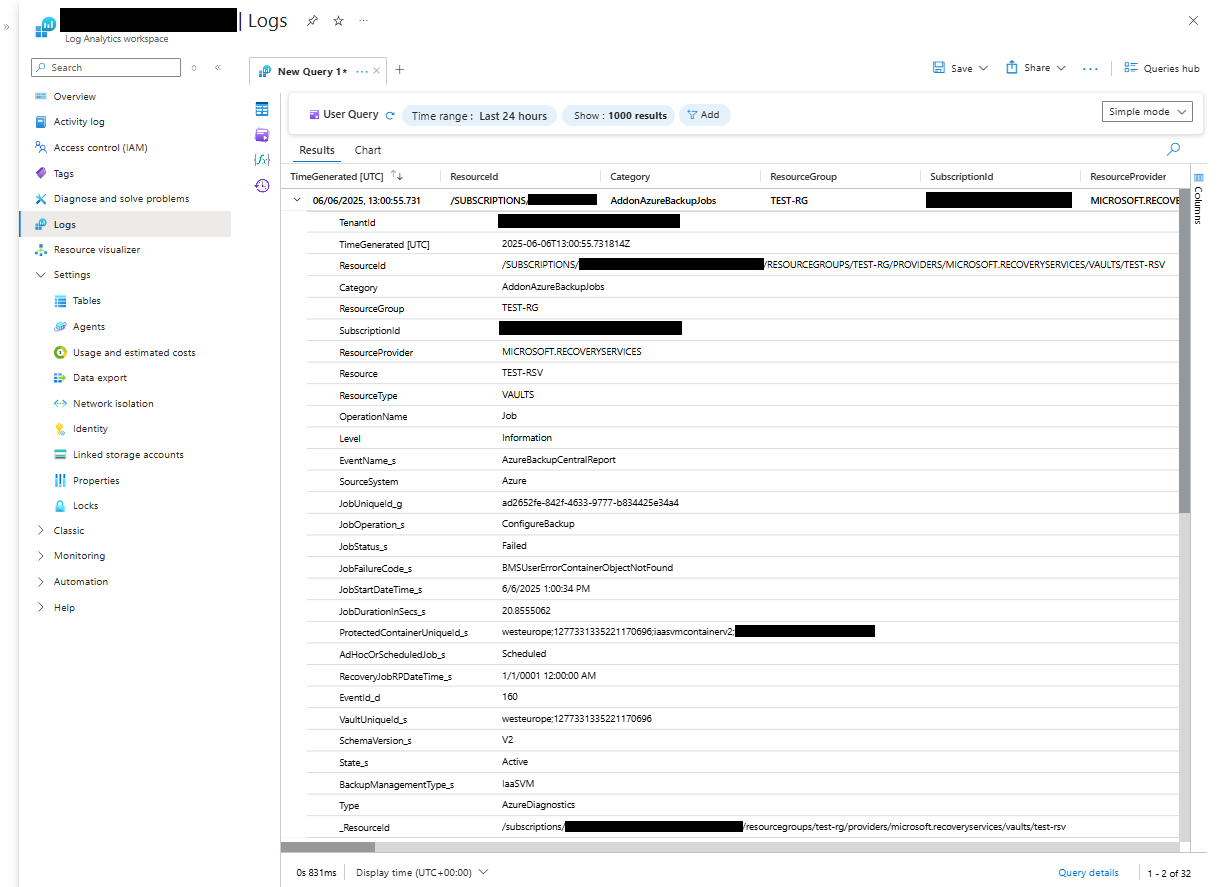Open Activity log

point(79,122)
